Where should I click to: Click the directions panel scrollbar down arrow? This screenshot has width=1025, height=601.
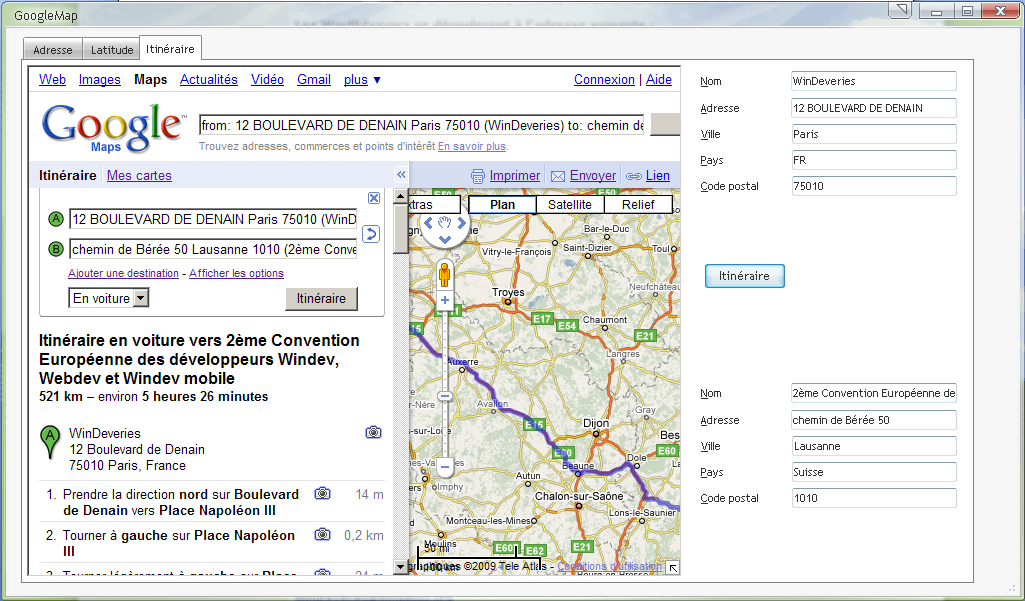(401, 566)
